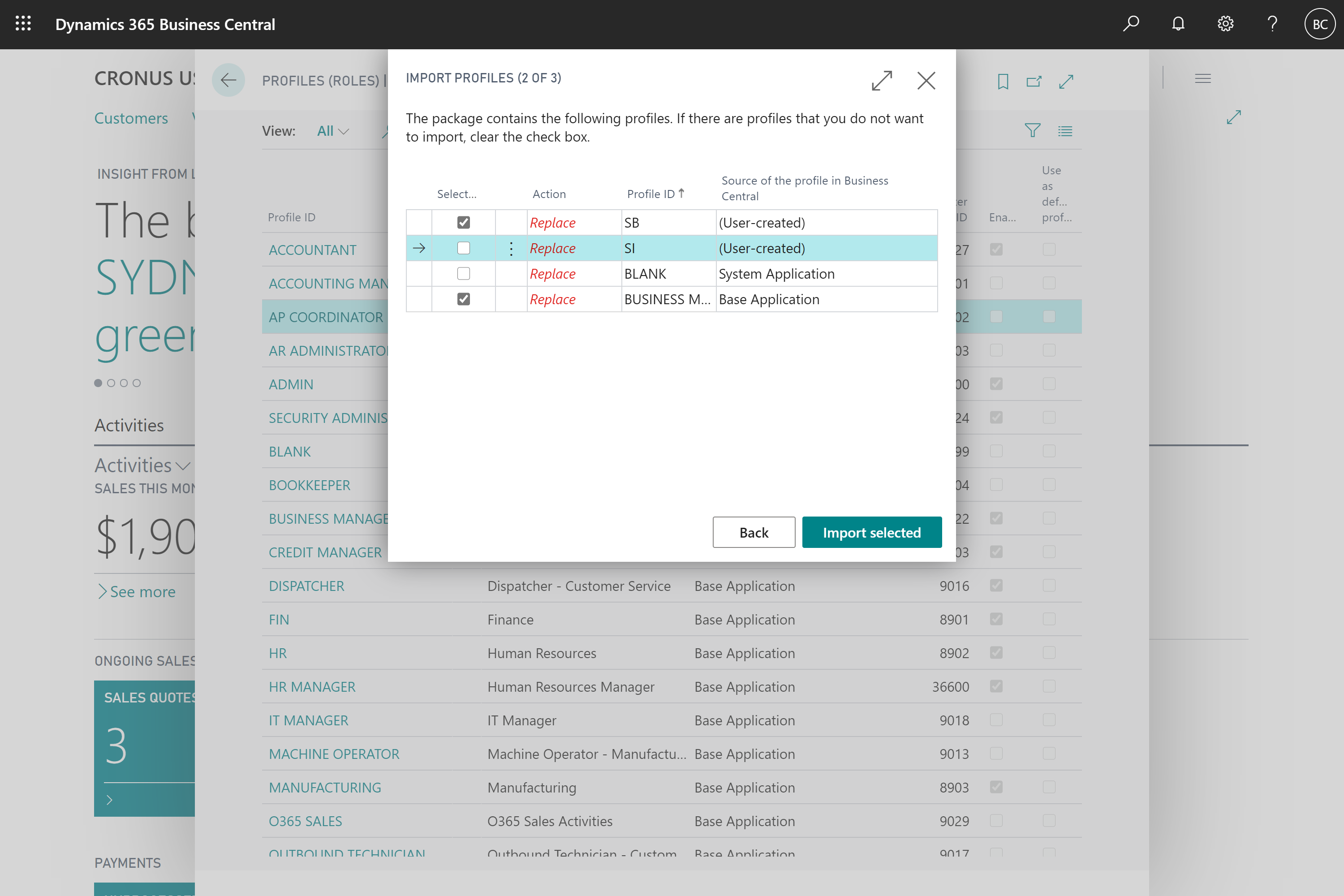The height and width of the screenshot is (896, 1344).
Task: Click the settings gear icon
Action: tap(1224, 24)
